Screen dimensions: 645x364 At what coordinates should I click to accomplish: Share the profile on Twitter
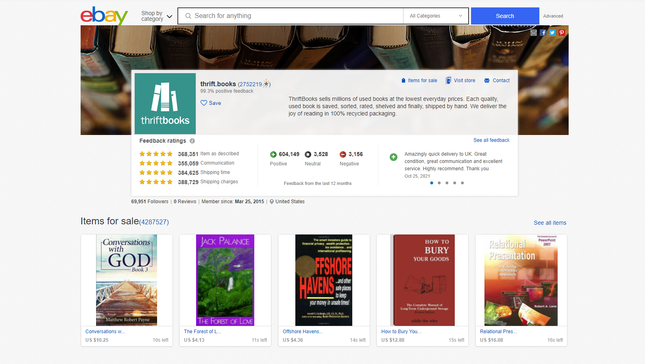pyautogui.click(x=552, y=32)
